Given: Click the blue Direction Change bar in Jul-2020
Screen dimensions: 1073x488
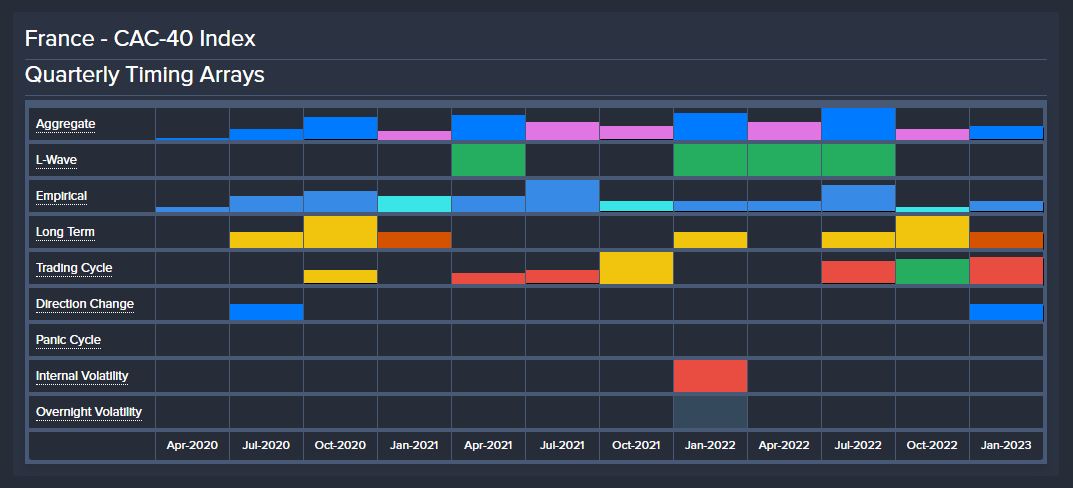Looking at the screenshot, I should [x=266, y=312].
